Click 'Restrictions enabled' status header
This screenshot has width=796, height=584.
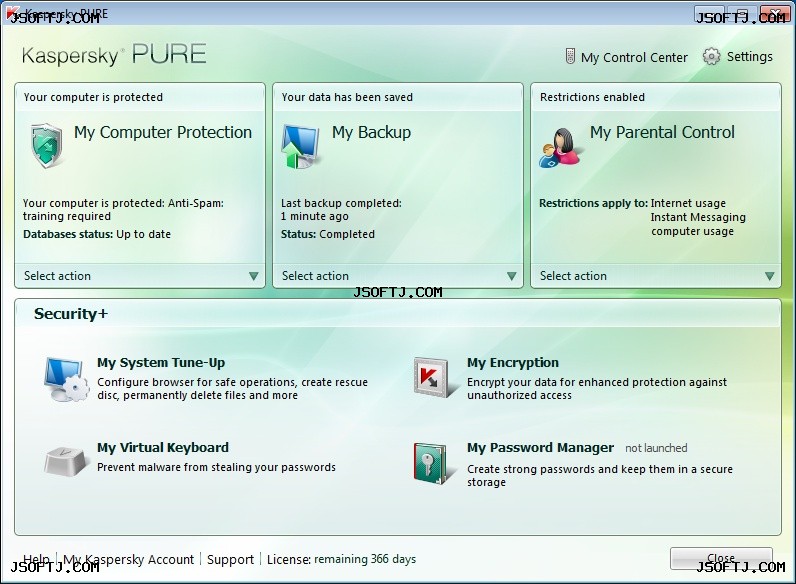592,97
